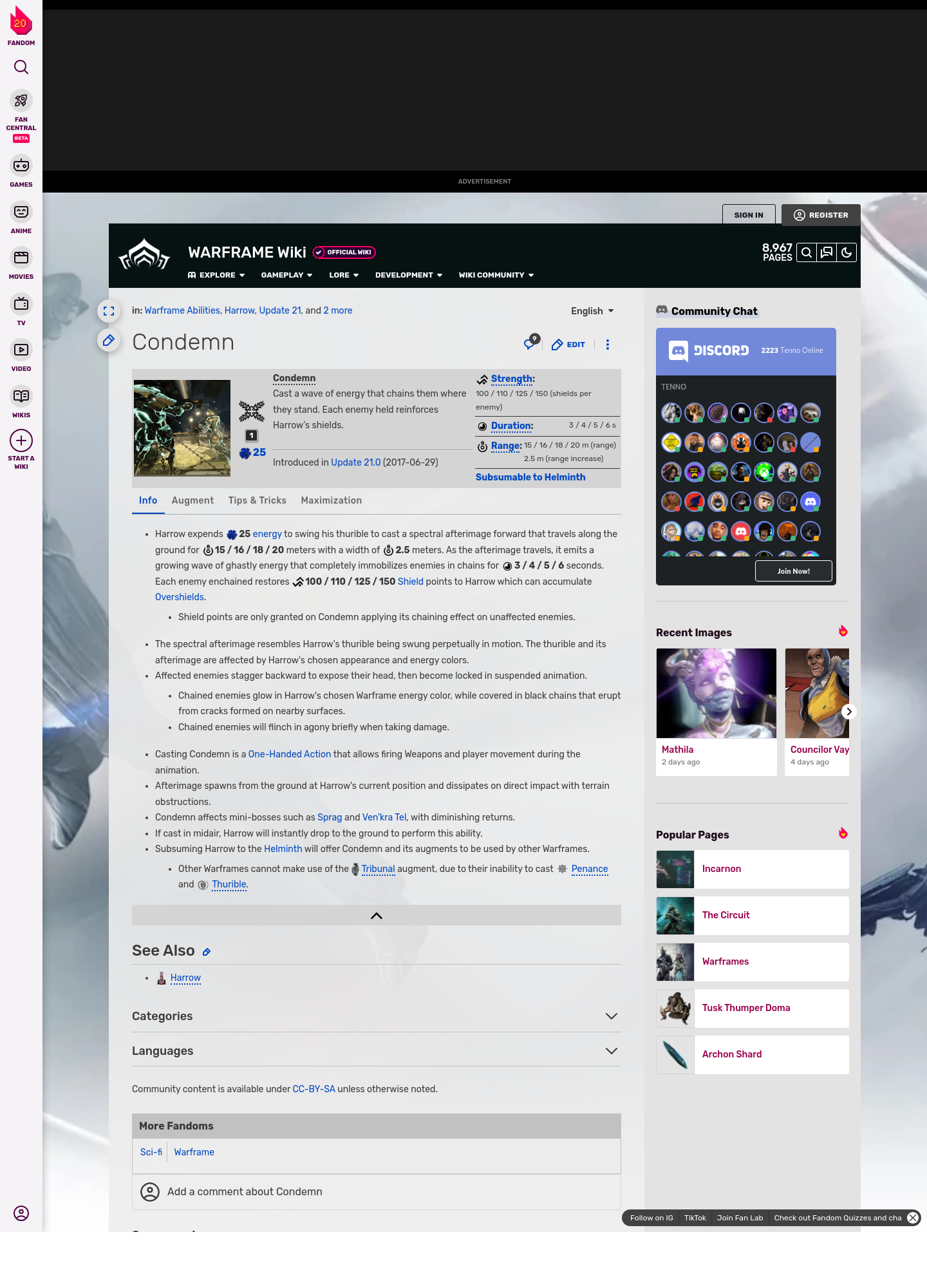This screenshot has width=927, height=1288.
Task: Close the bottom Fandom promo bar
Action: coord(913,1218)
